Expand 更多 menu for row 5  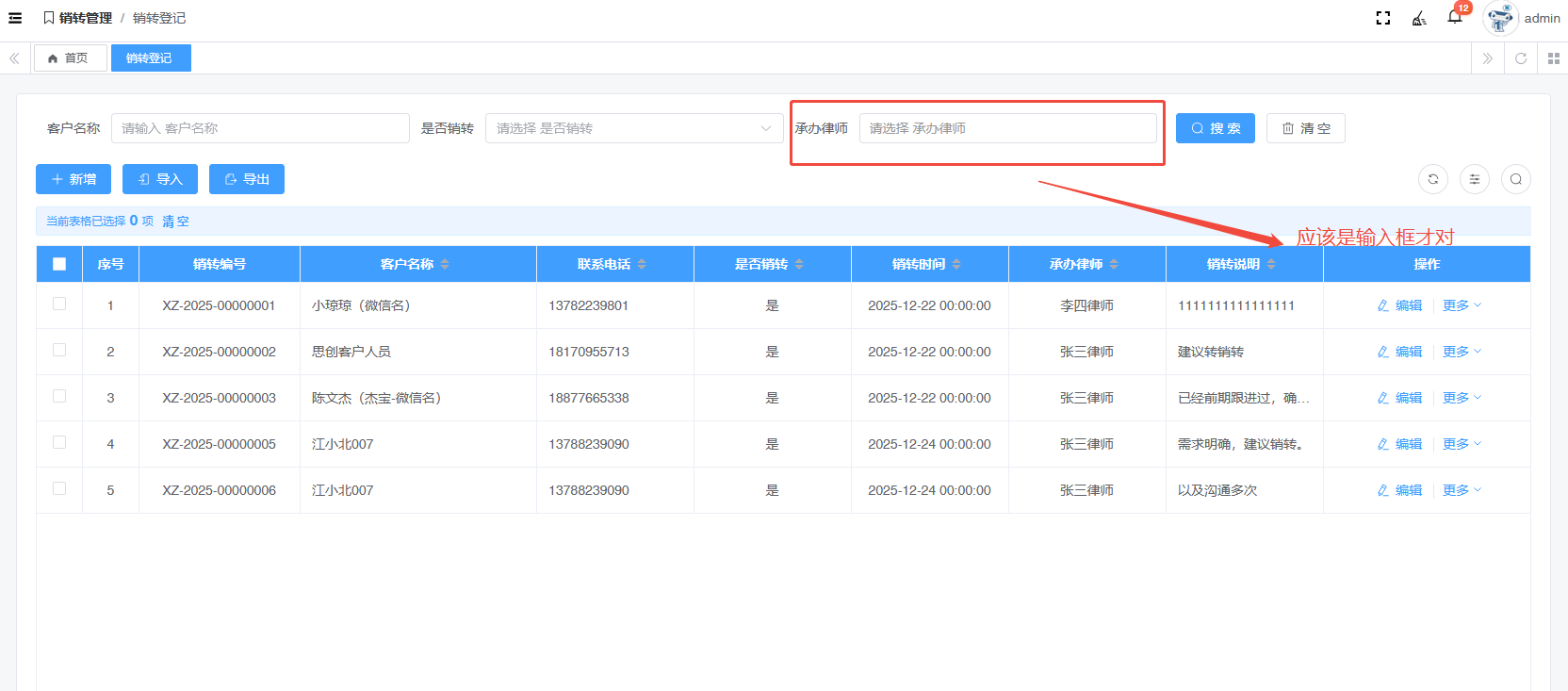click(1462, 490)
